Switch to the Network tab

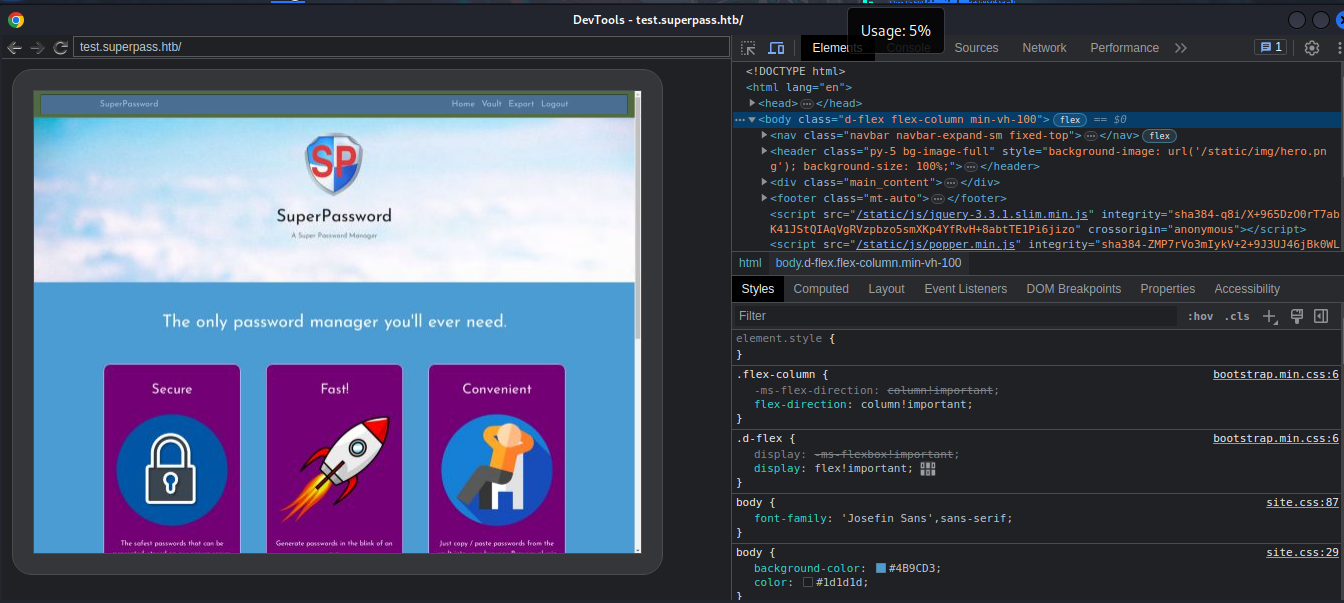(1044, 48)
